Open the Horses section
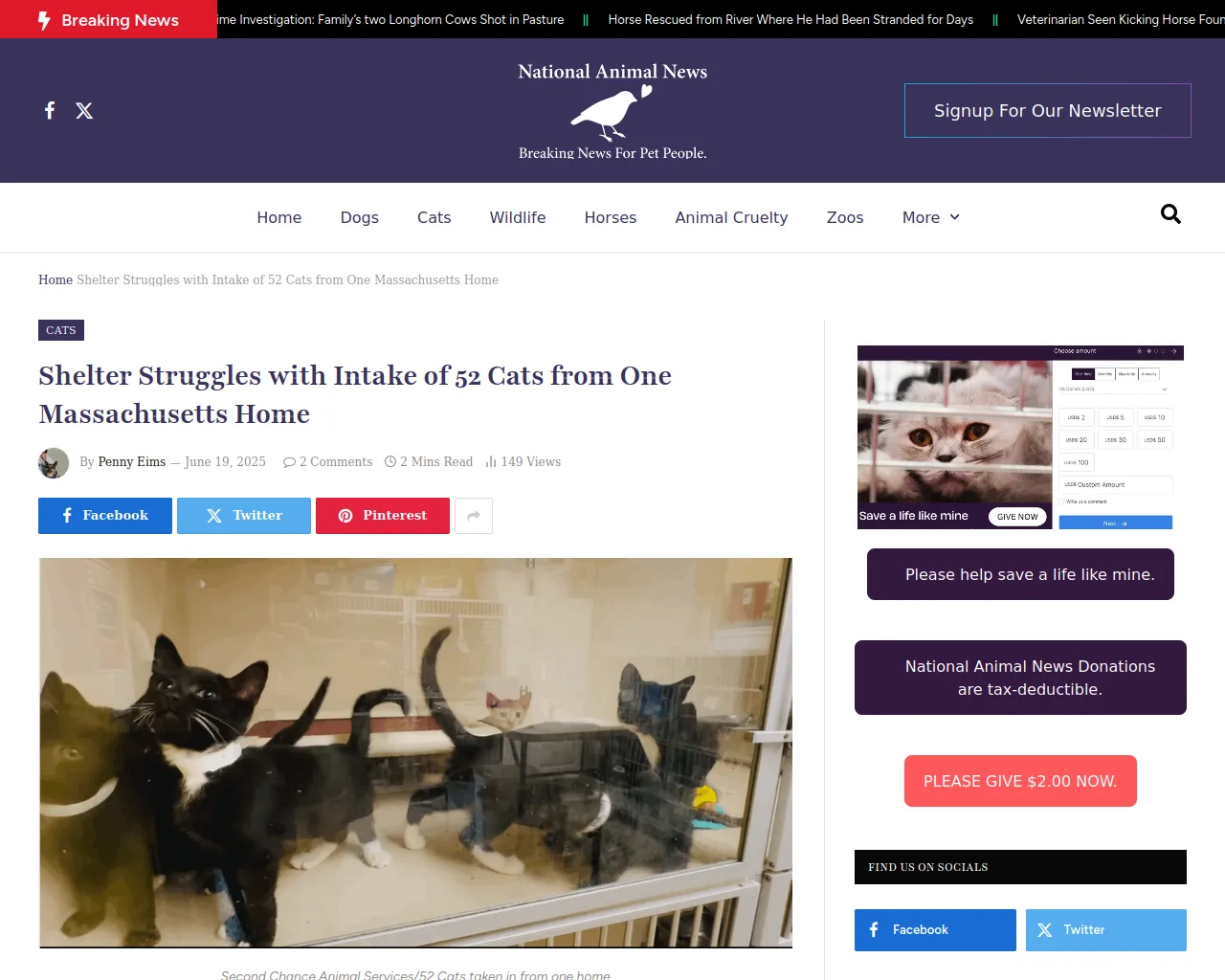1225x980 pixels. pyautogui.click(x=611, y=217)
